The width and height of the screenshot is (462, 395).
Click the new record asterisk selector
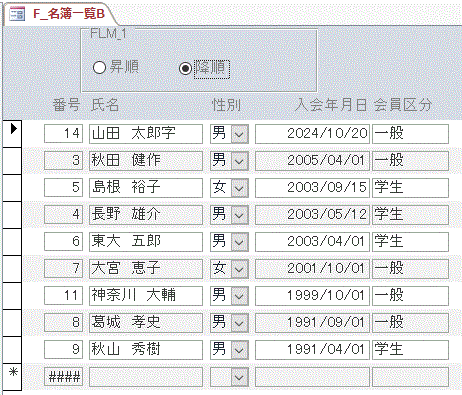point(13,377)
